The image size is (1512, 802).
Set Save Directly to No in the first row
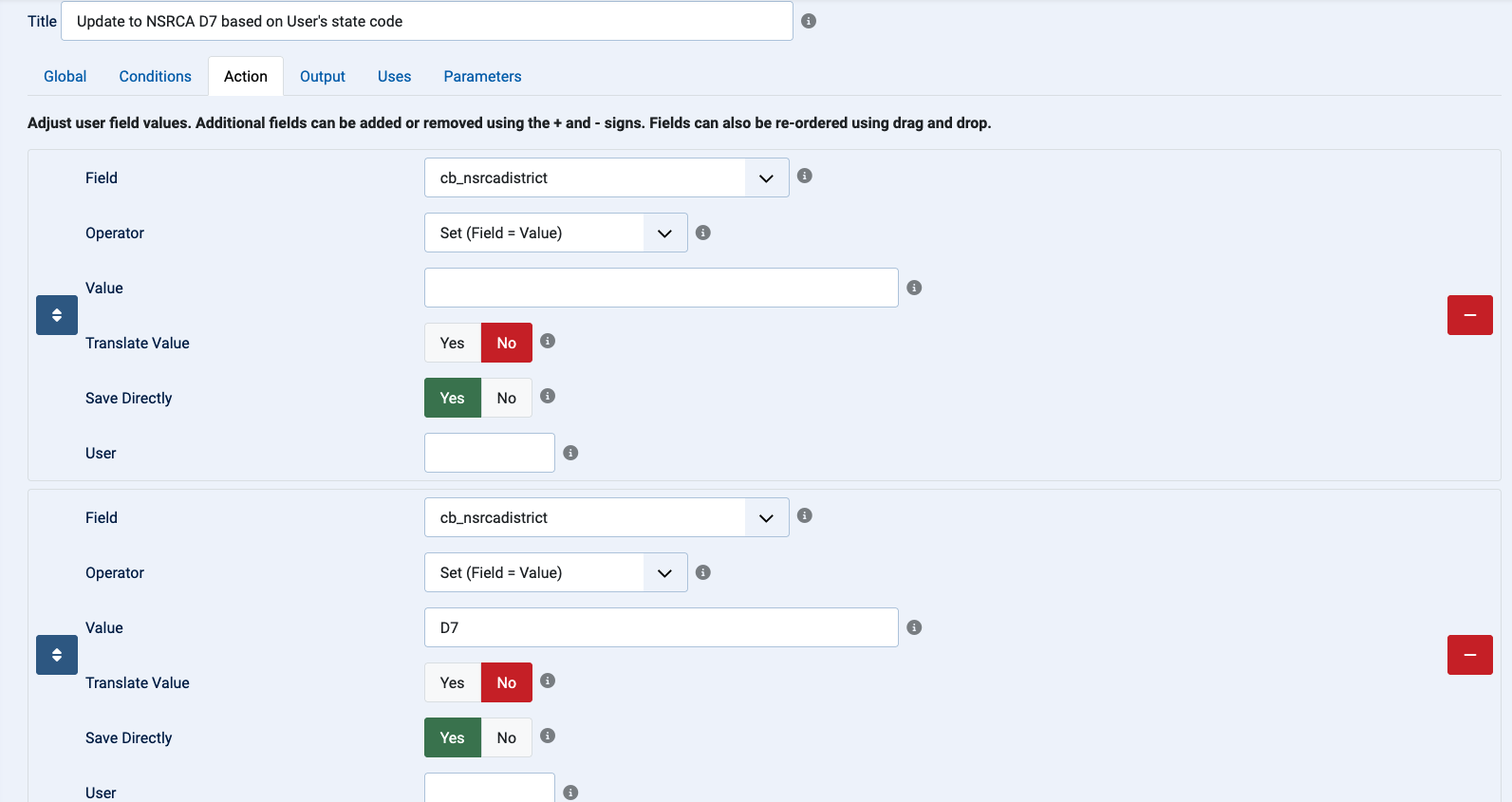pos(507,398)
